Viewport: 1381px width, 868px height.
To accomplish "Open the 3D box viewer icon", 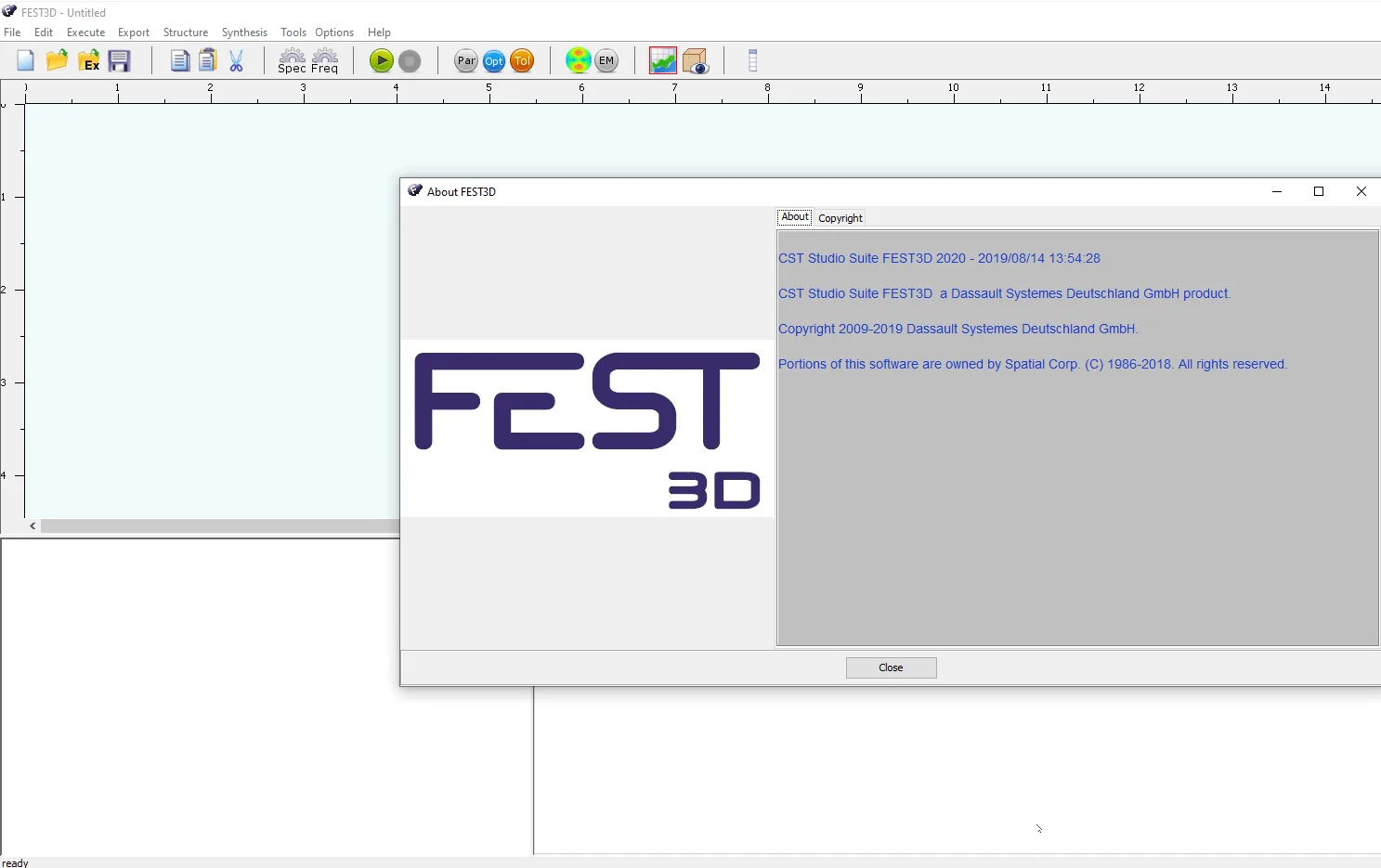I will (x=696, y=61).
